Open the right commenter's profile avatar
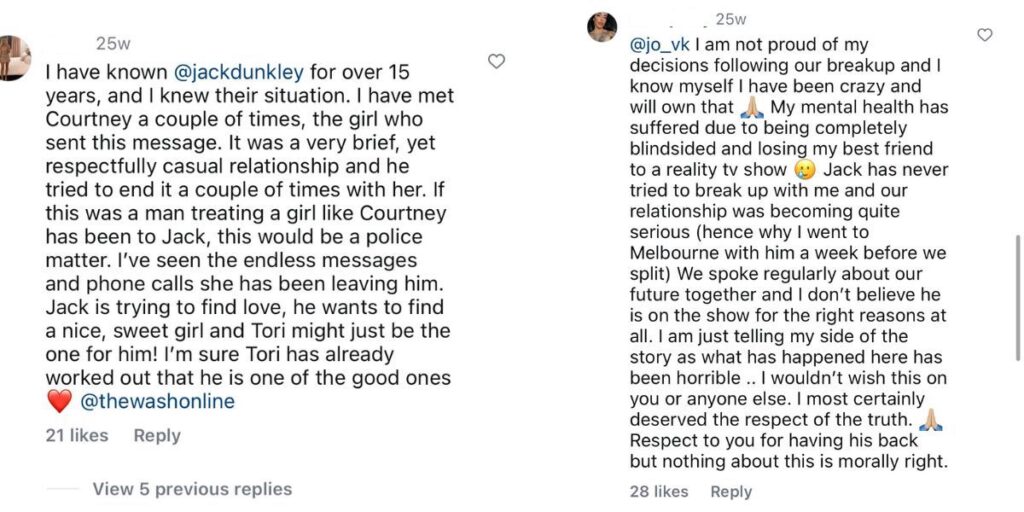1024x512 pixels. 602,27
